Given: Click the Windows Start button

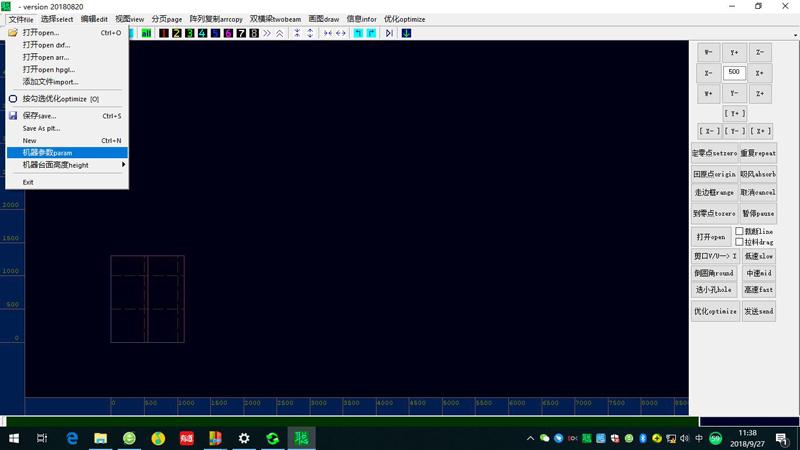Looking at the screenshot, I should coord(14,438).
